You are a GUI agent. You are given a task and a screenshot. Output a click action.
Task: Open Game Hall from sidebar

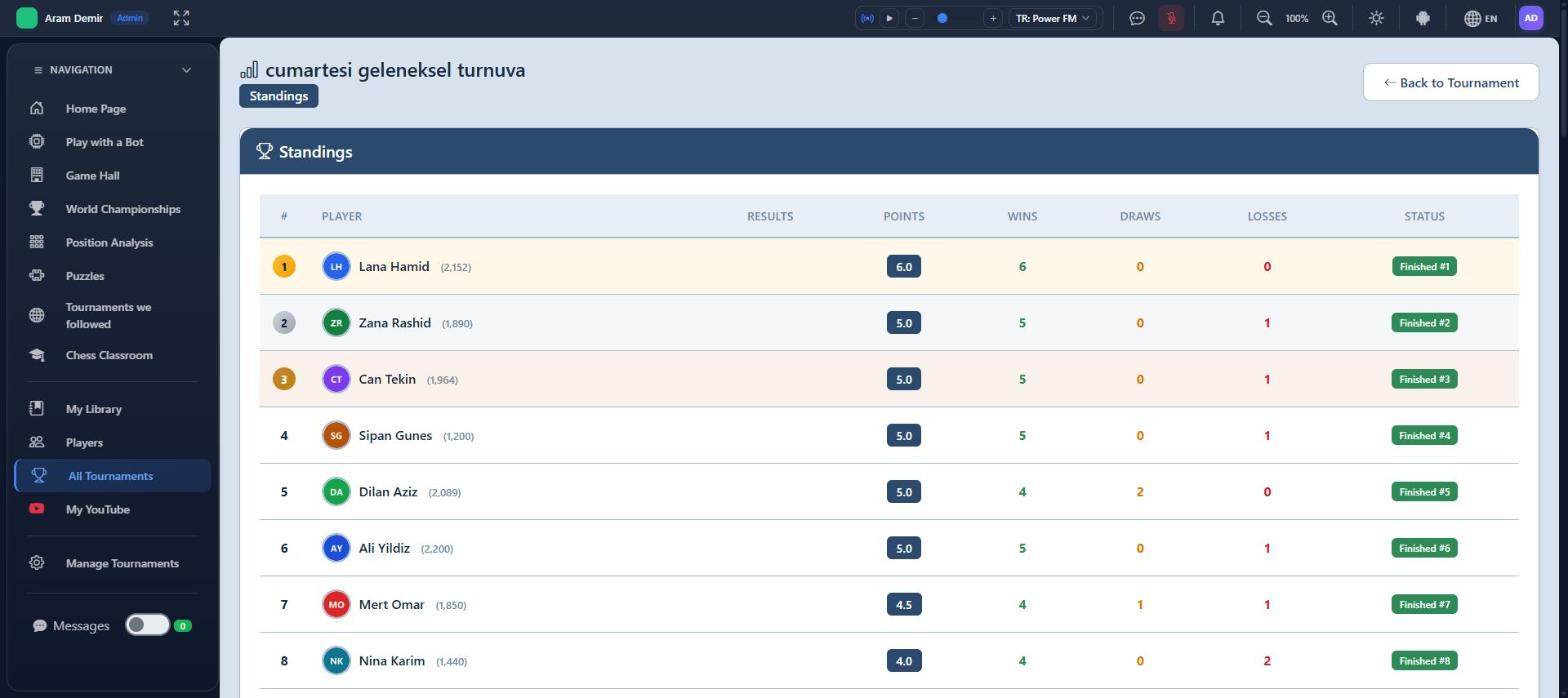point(112,175)
